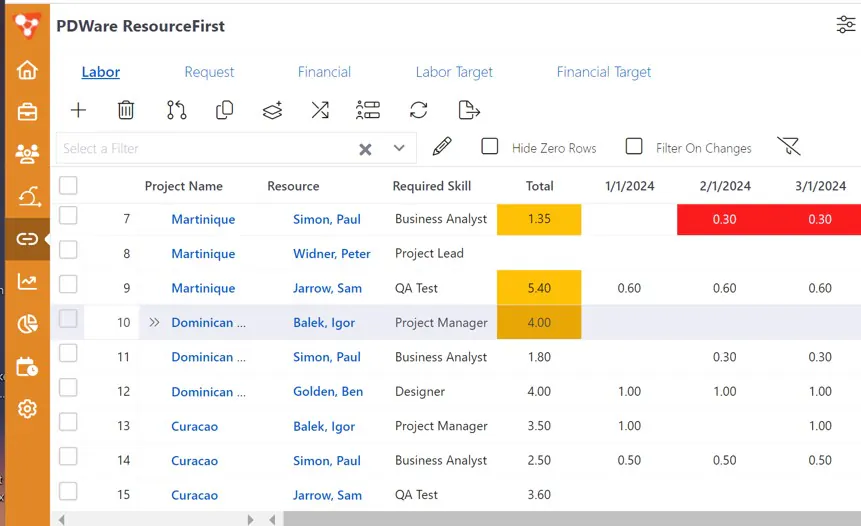
Task: Open the hand-with-arrow icon in sidebar
Action: 29,196
